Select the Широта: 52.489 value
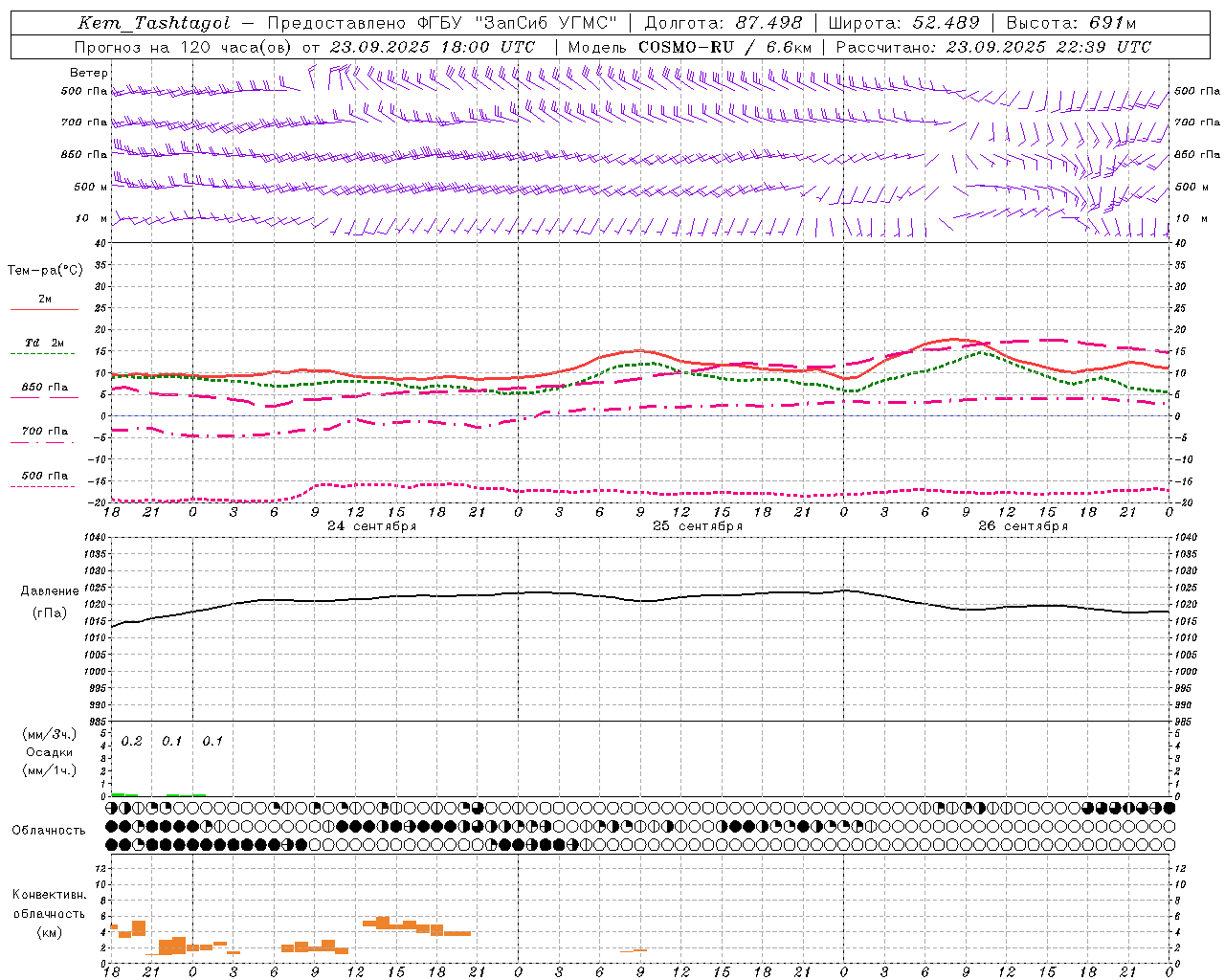The image size is (1225, 980). point(904,23)
